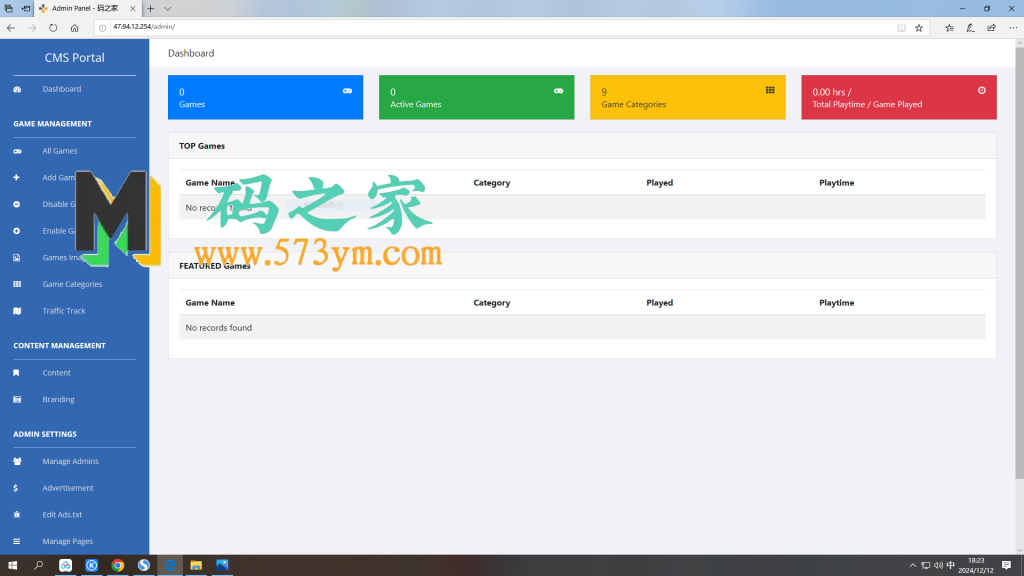Click the green Active Games card
This screenshot has height=576, width=1024.
click(x=476, y=97)
